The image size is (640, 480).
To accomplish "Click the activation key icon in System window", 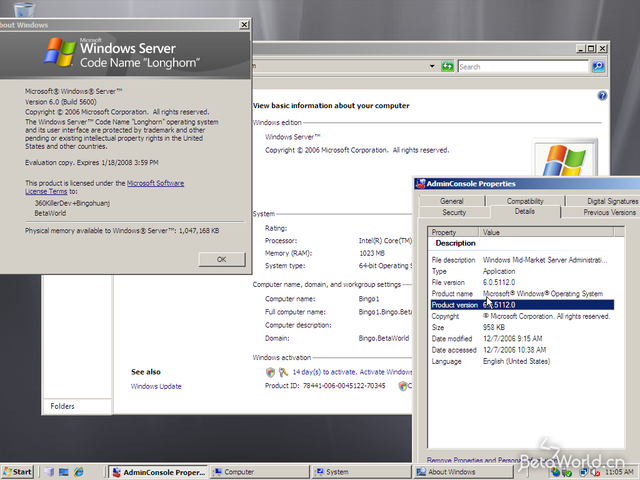I will (x=283, y=372).
